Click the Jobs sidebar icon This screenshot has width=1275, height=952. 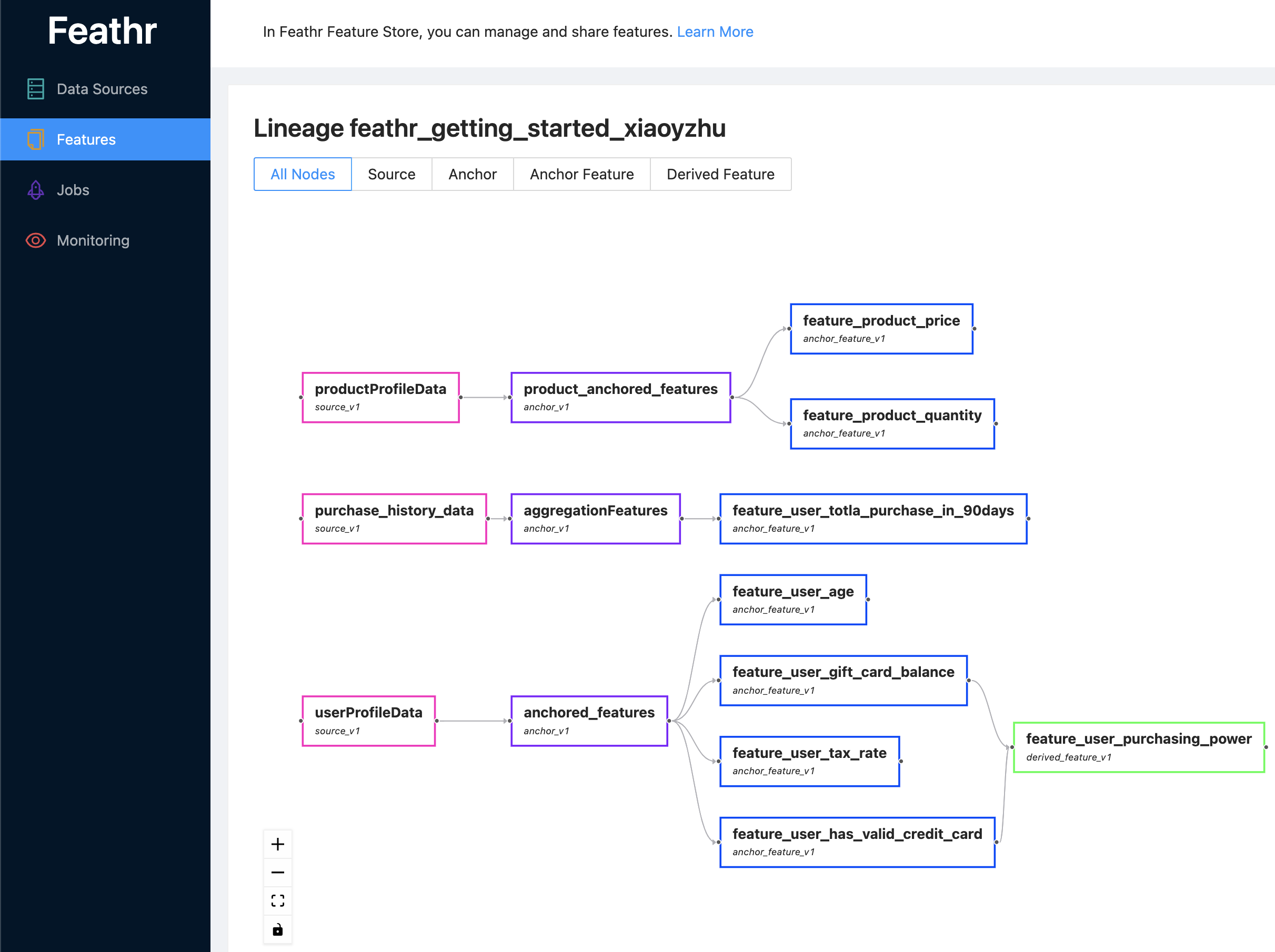pos(36,189)
